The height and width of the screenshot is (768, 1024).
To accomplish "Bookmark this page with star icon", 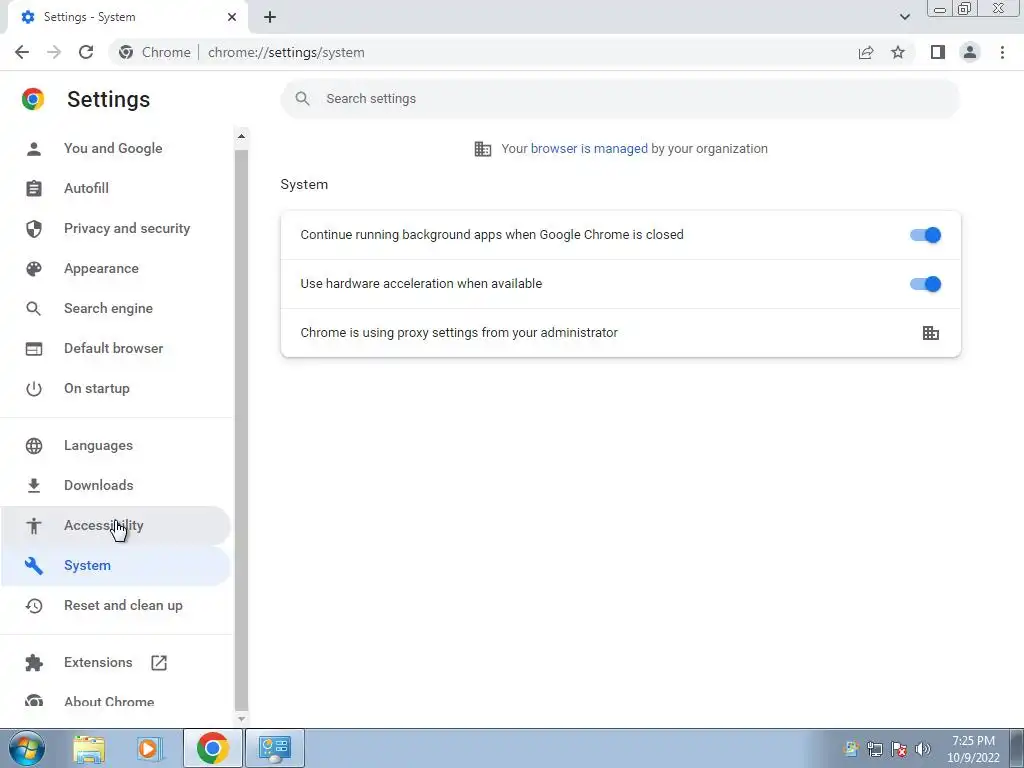I will click(898, 52).
